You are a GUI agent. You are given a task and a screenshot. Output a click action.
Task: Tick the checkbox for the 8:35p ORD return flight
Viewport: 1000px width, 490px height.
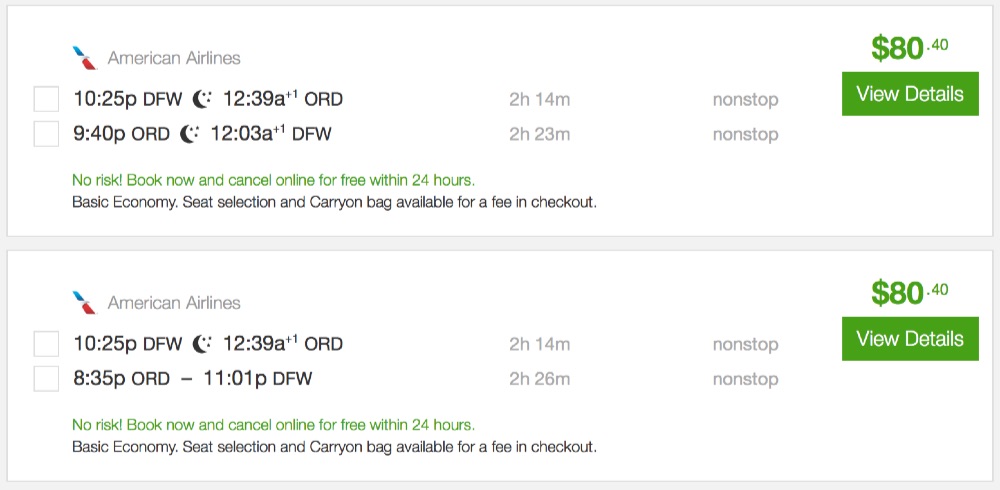[46, 379]
